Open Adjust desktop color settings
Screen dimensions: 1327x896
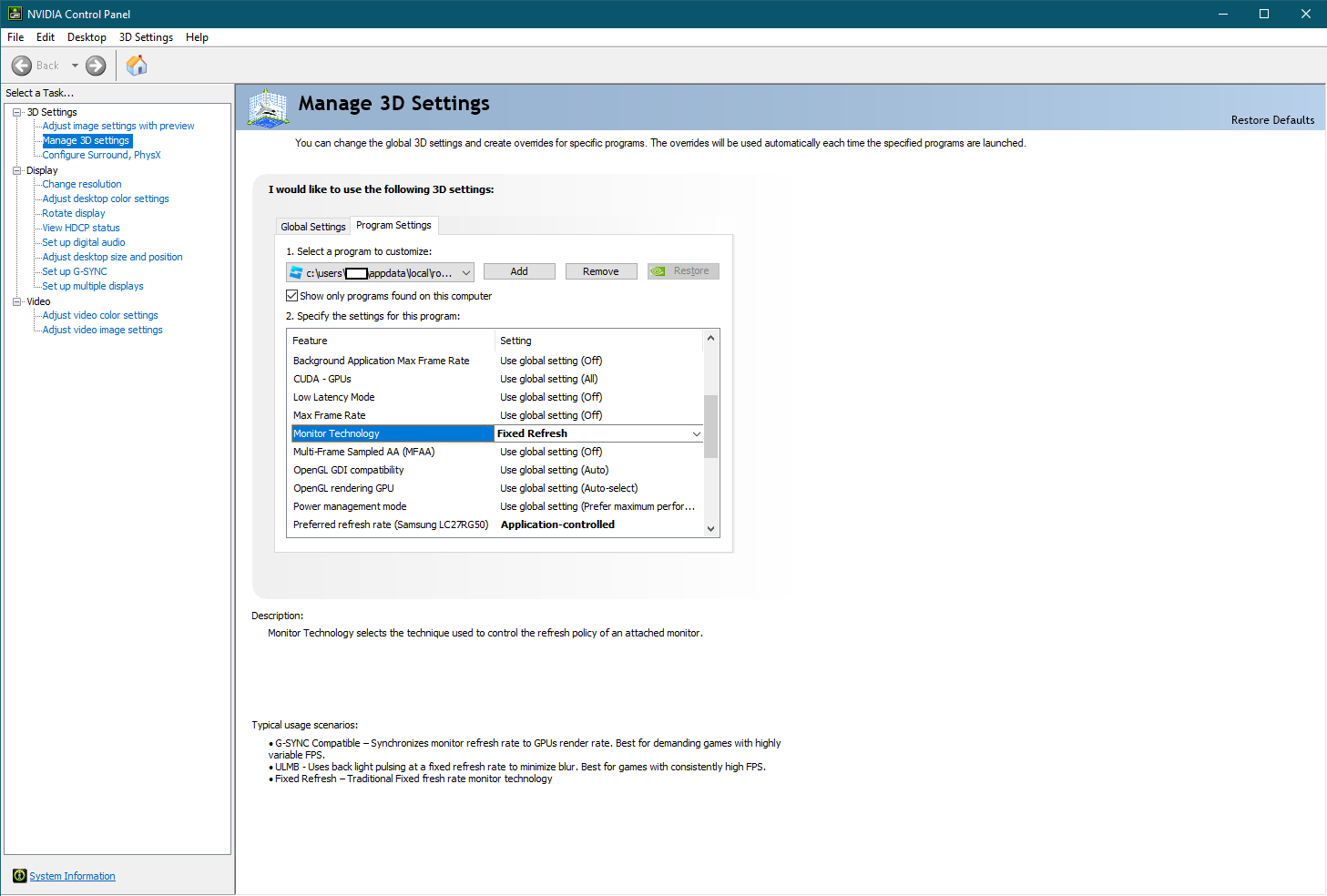click(x=106, y=199)
